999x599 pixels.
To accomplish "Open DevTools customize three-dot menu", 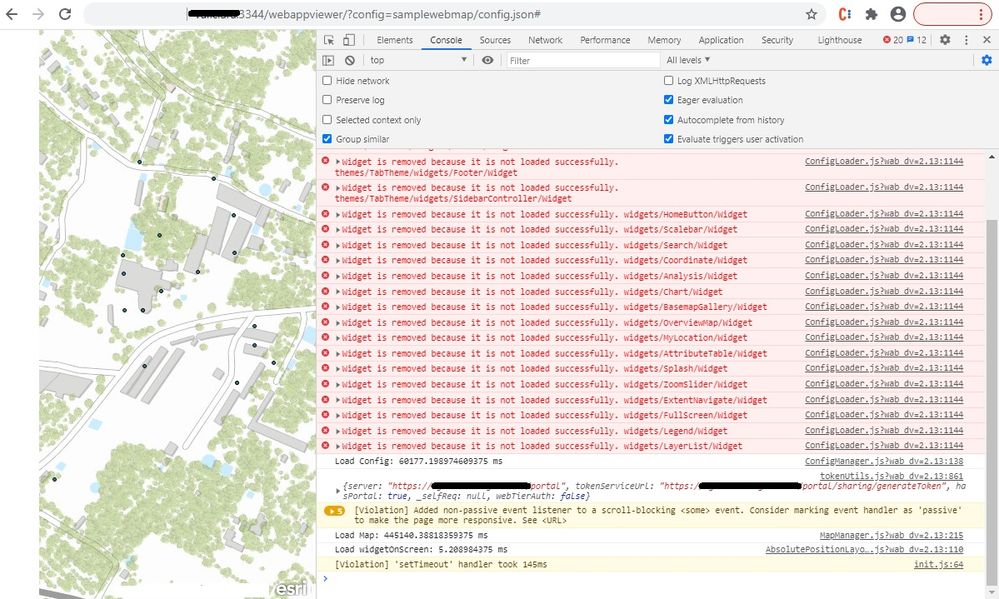I will tap(966, 40).
